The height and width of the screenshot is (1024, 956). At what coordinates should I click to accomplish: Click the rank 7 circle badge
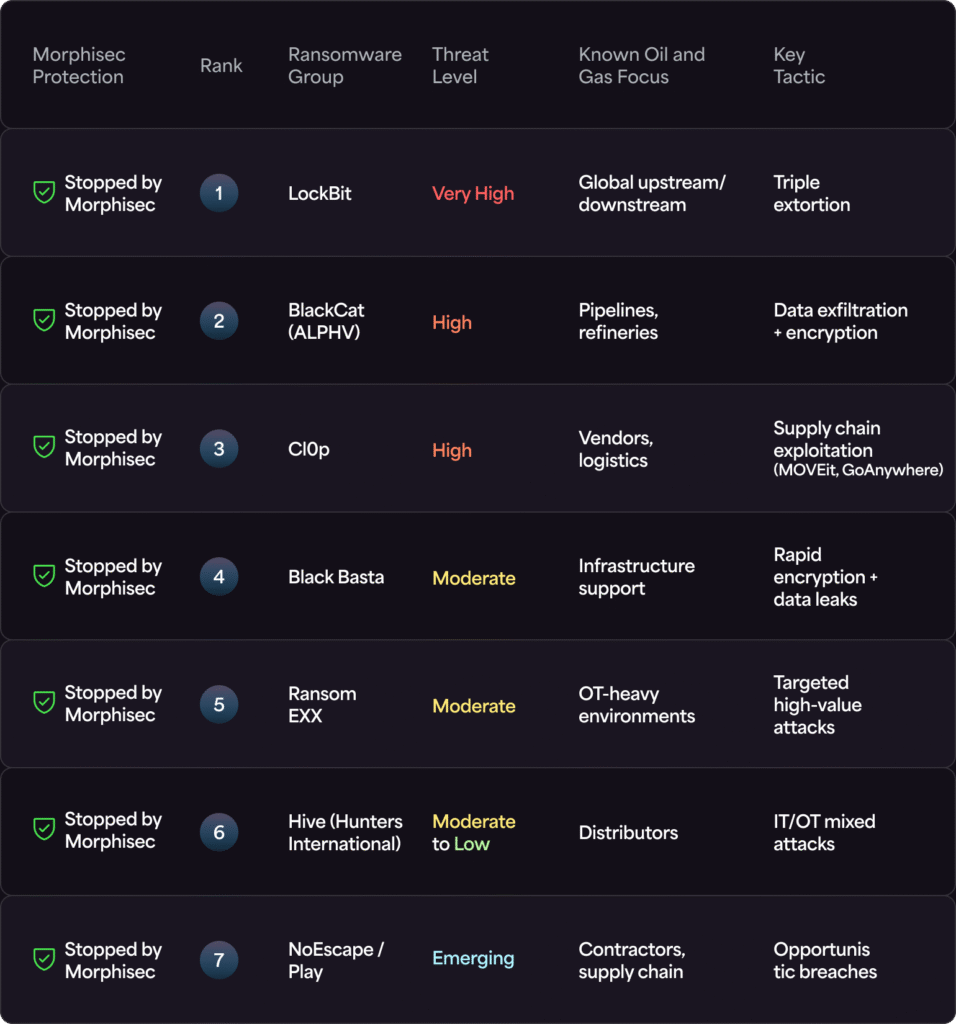pos(219,960)
